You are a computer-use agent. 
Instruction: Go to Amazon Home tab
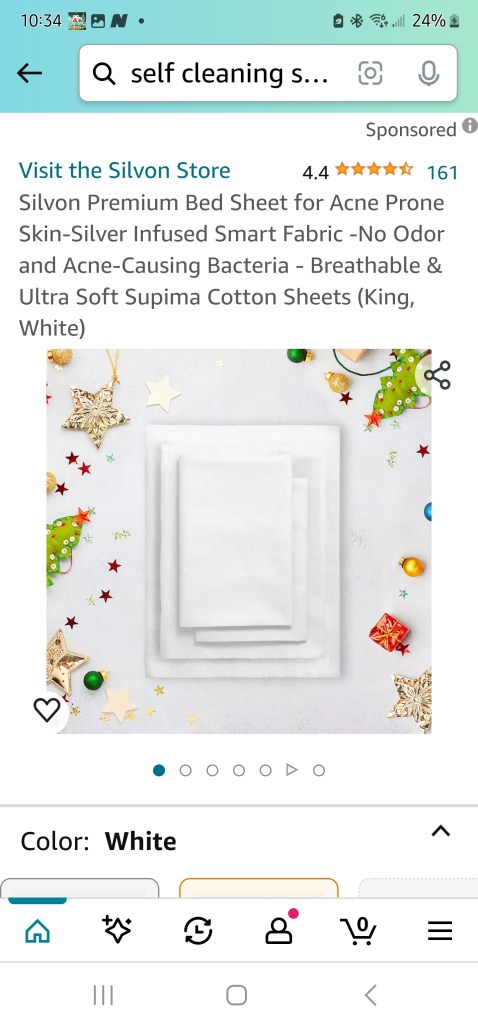(x=37, y=931)
